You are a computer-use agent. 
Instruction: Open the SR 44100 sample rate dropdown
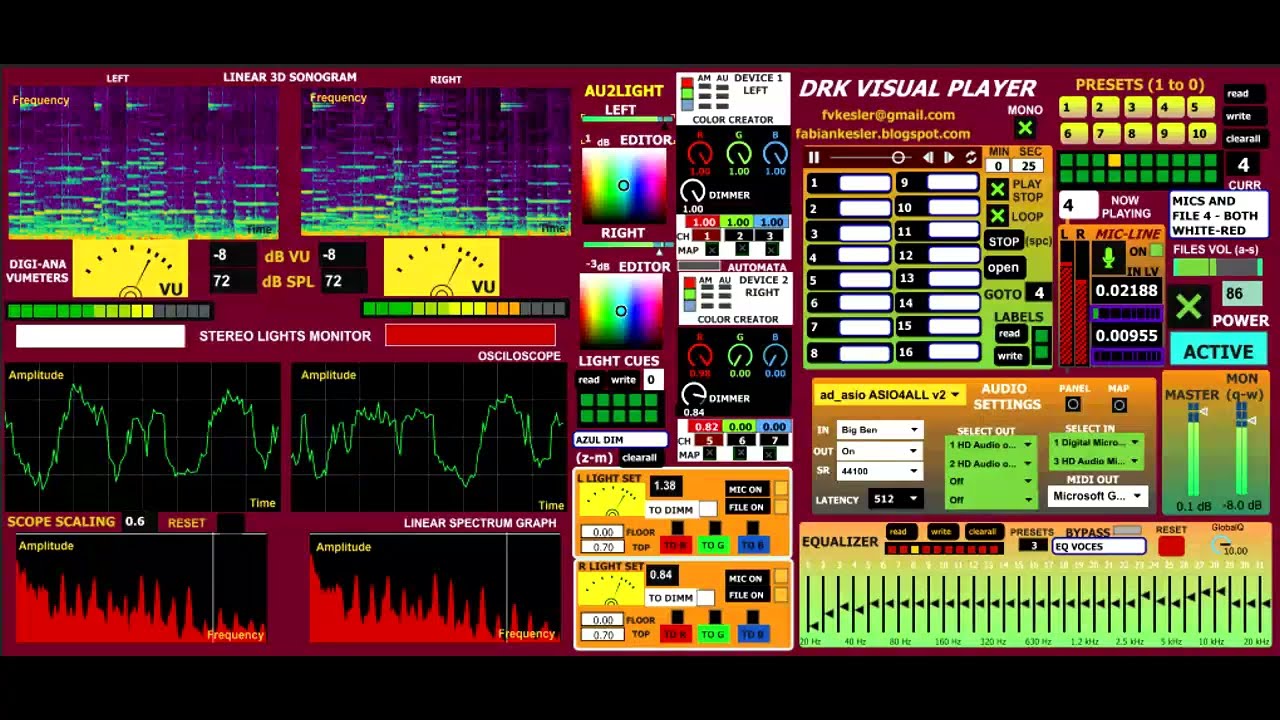(x=879, y=471)
